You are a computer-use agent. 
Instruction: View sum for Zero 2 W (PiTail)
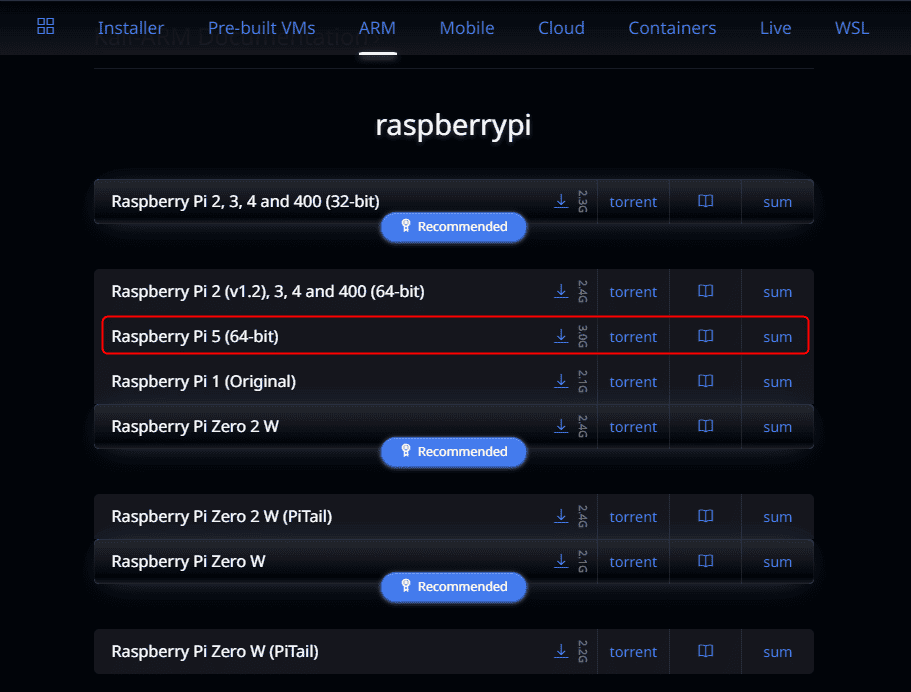coord(777,517)
